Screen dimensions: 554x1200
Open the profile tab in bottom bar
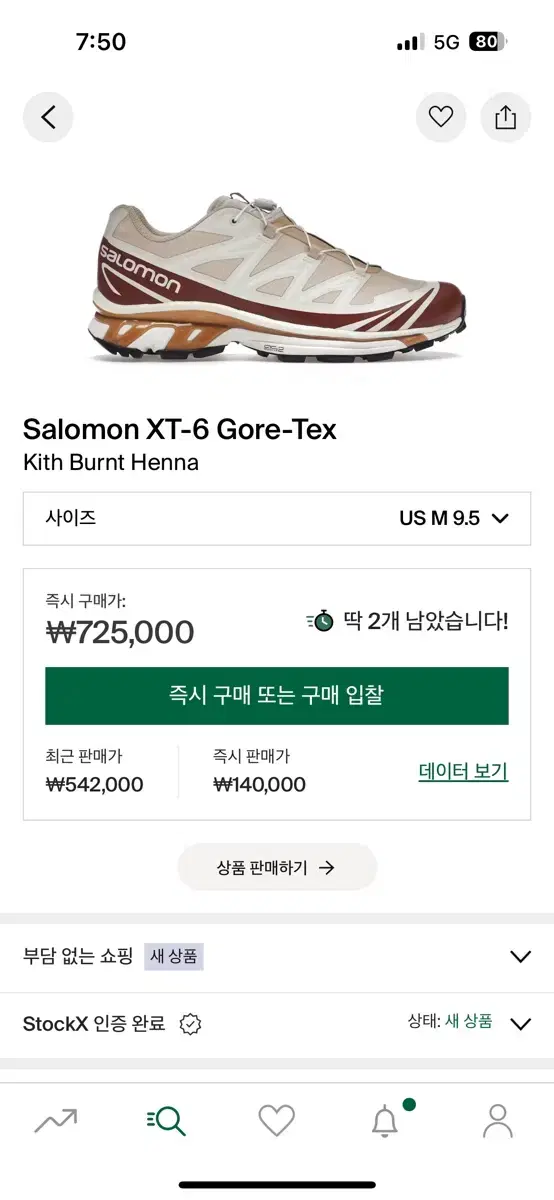coord(497,1121)
